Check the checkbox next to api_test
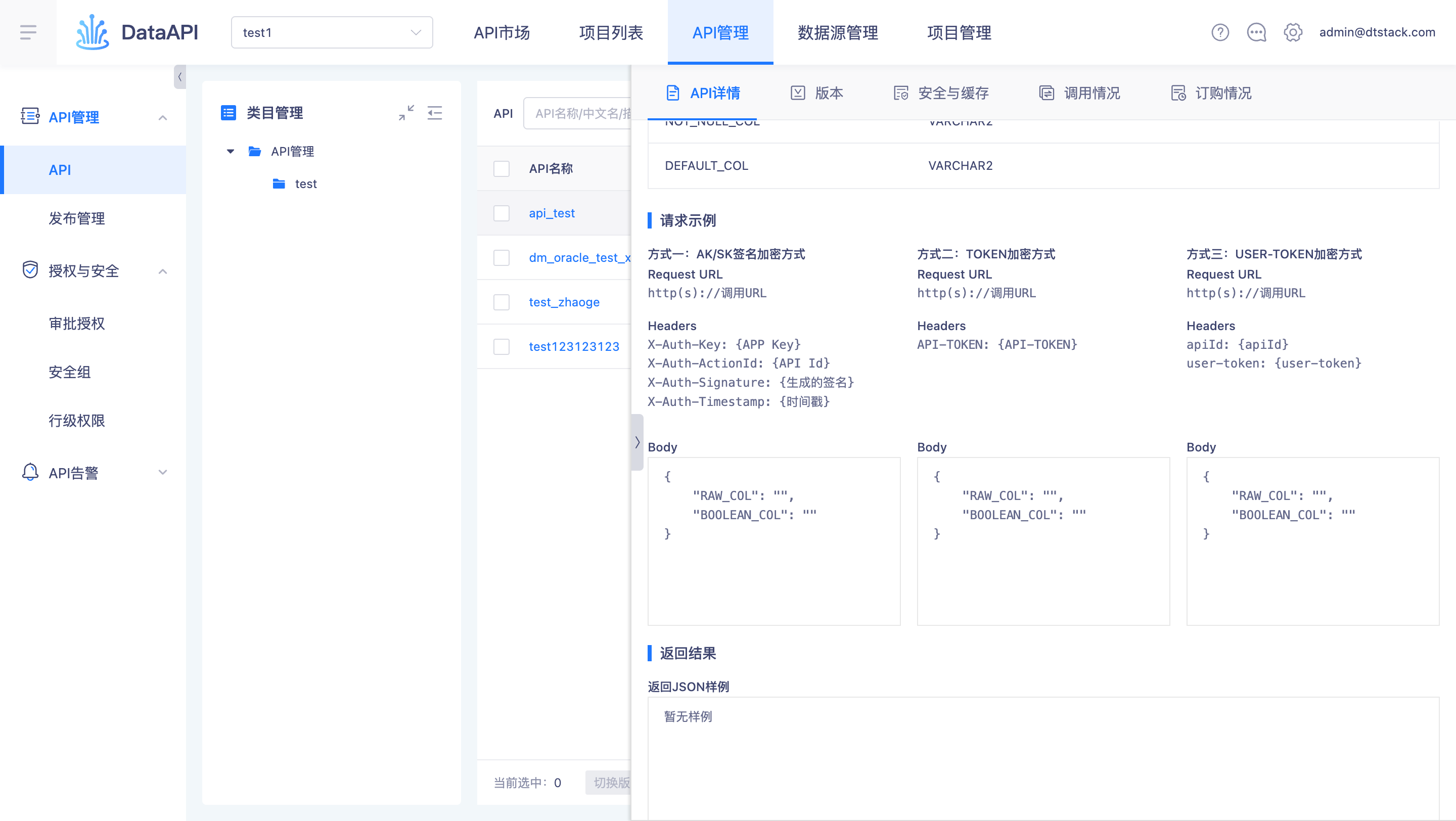The image size is (1456, 821). click(x=502, y=213)
